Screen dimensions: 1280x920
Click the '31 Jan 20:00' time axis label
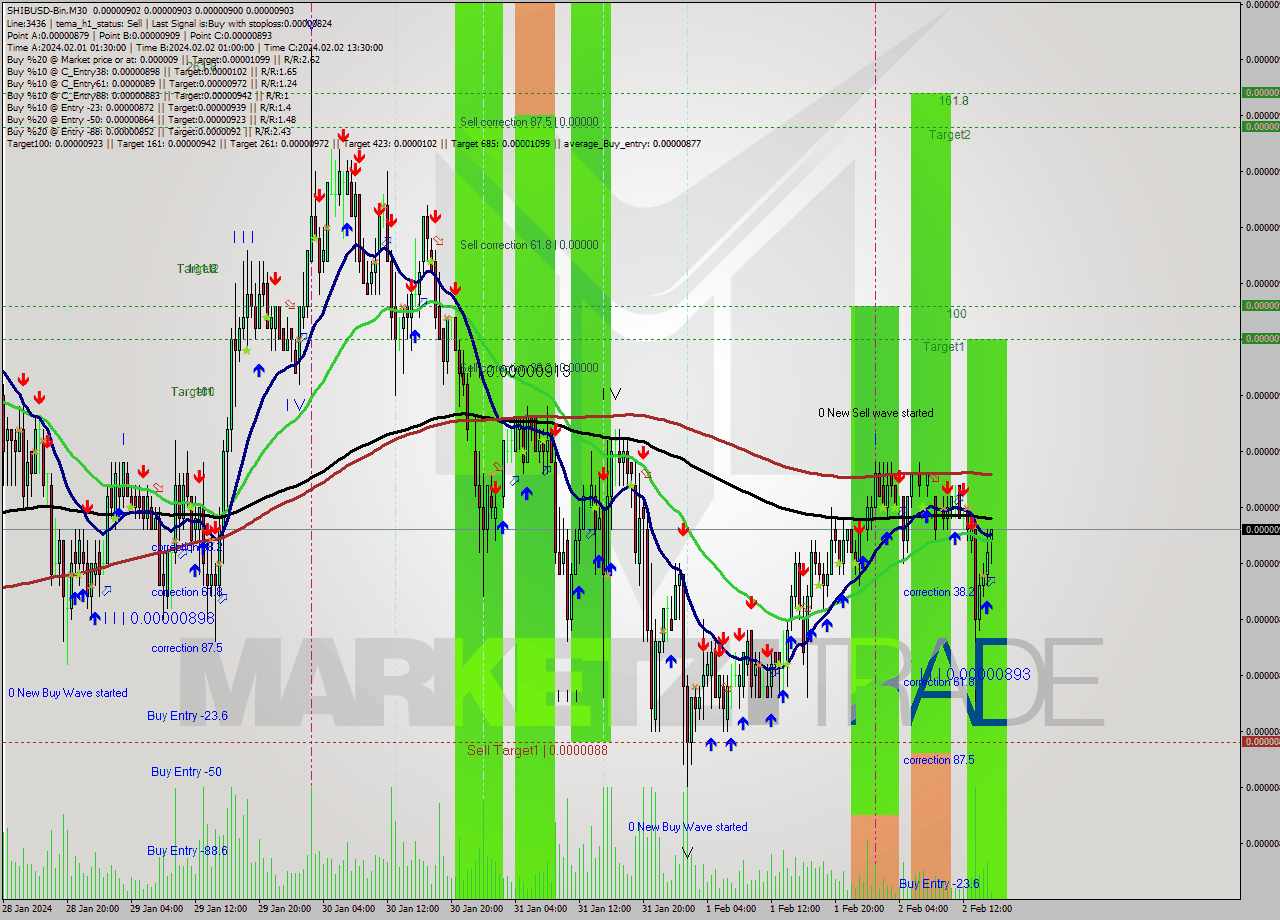(x=669, y=909)
